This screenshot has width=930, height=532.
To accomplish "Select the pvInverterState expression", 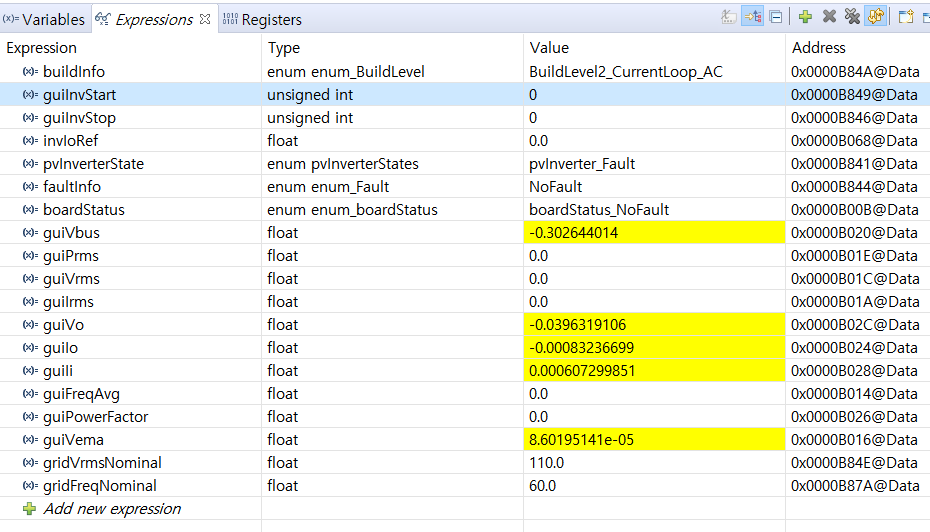I will click(x=93, y=164).
